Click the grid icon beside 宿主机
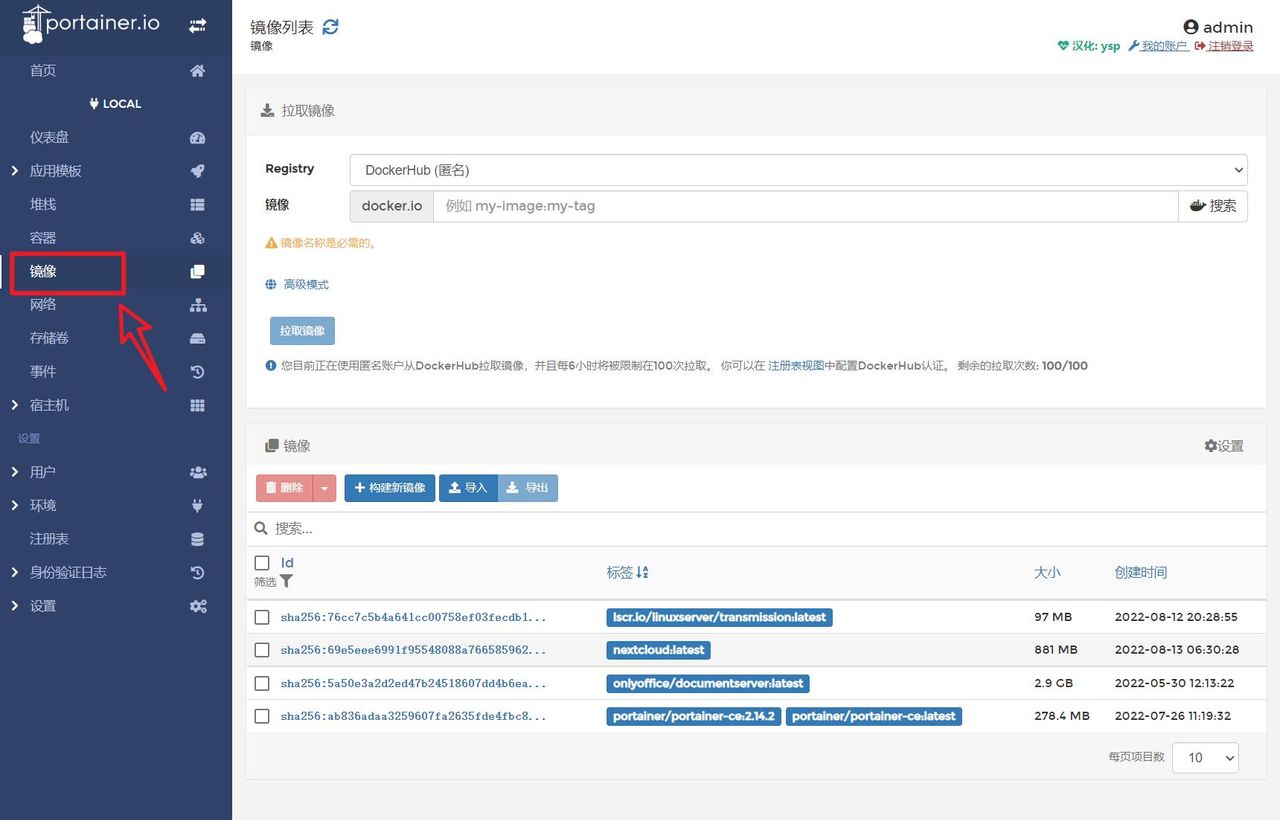Image resolution: width=1280 pixels, height=820 pixels. [197, 405]
